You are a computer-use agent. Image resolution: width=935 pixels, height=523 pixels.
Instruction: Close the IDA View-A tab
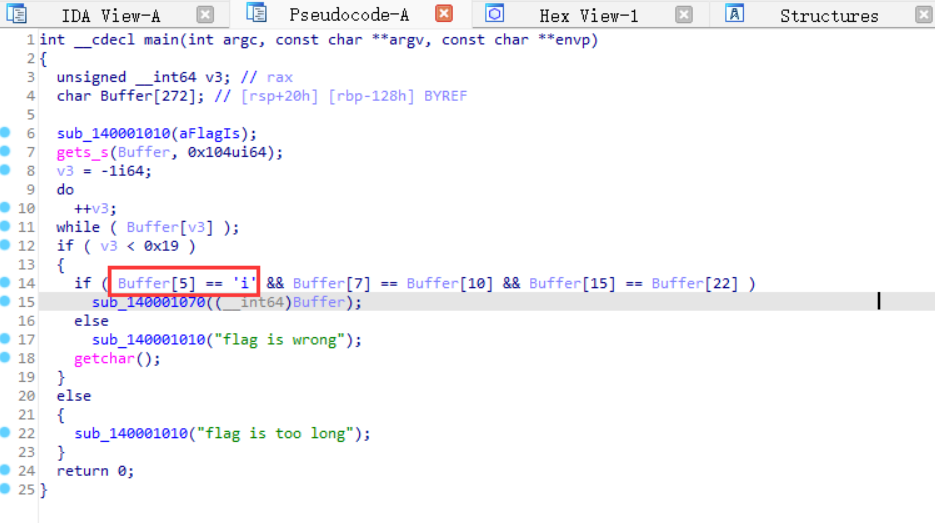[205, 14]
